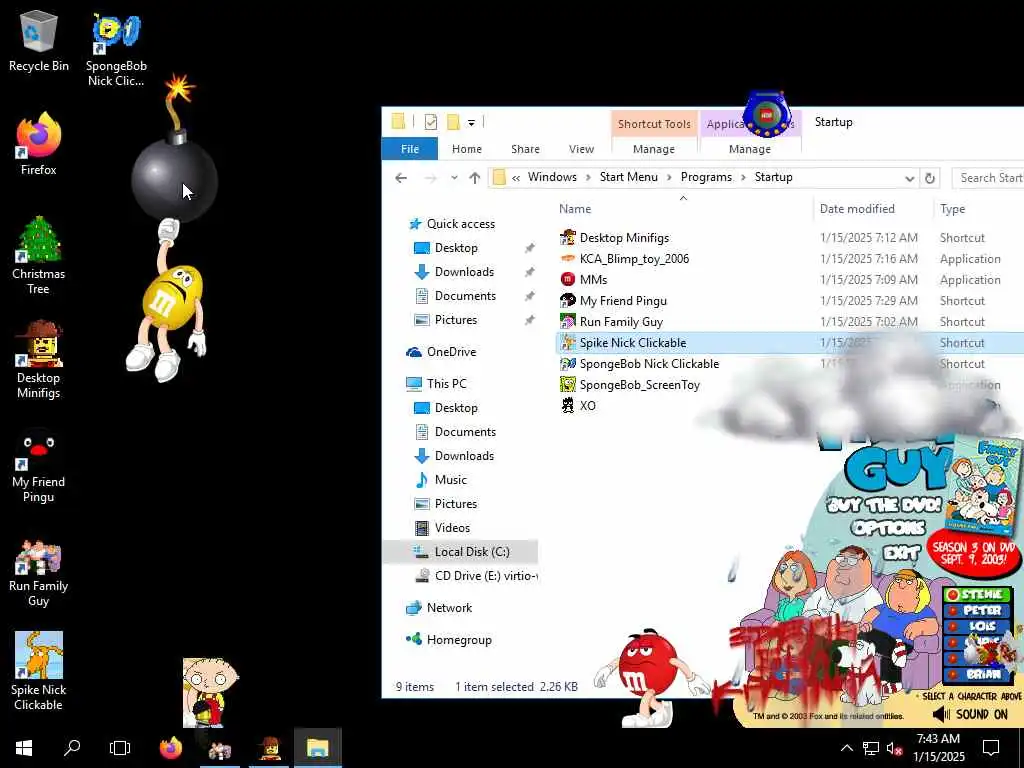1024x768 pixels.
Task: Open the recent locations dropdown arrow
Action: pos(454,178)
